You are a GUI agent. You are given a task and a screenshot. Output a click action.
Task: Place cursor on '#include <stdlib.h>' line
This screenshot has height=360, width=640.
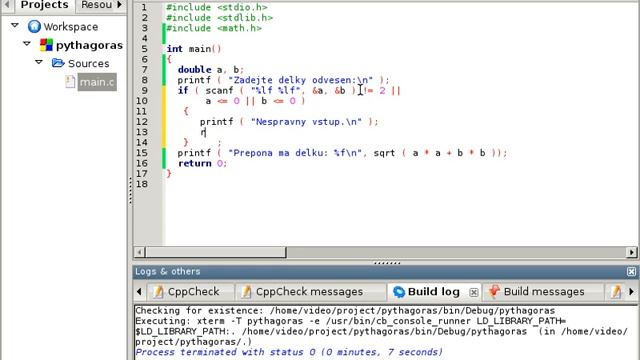[x=220, y=18]
